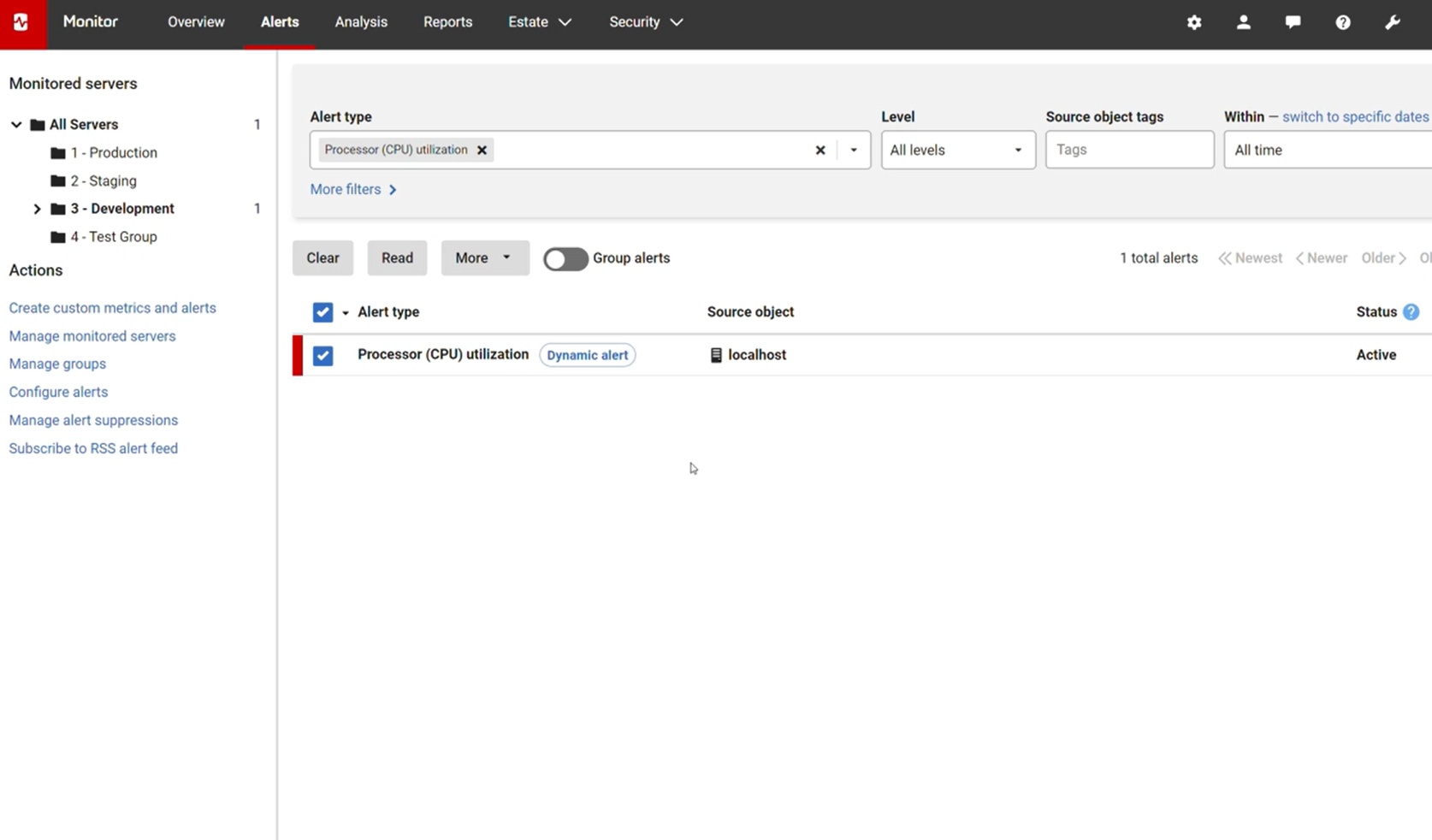Click the wrench tools icon
Viewport: 1432px width, 840px height.
pyautogui.click(x=1393, y=22)
